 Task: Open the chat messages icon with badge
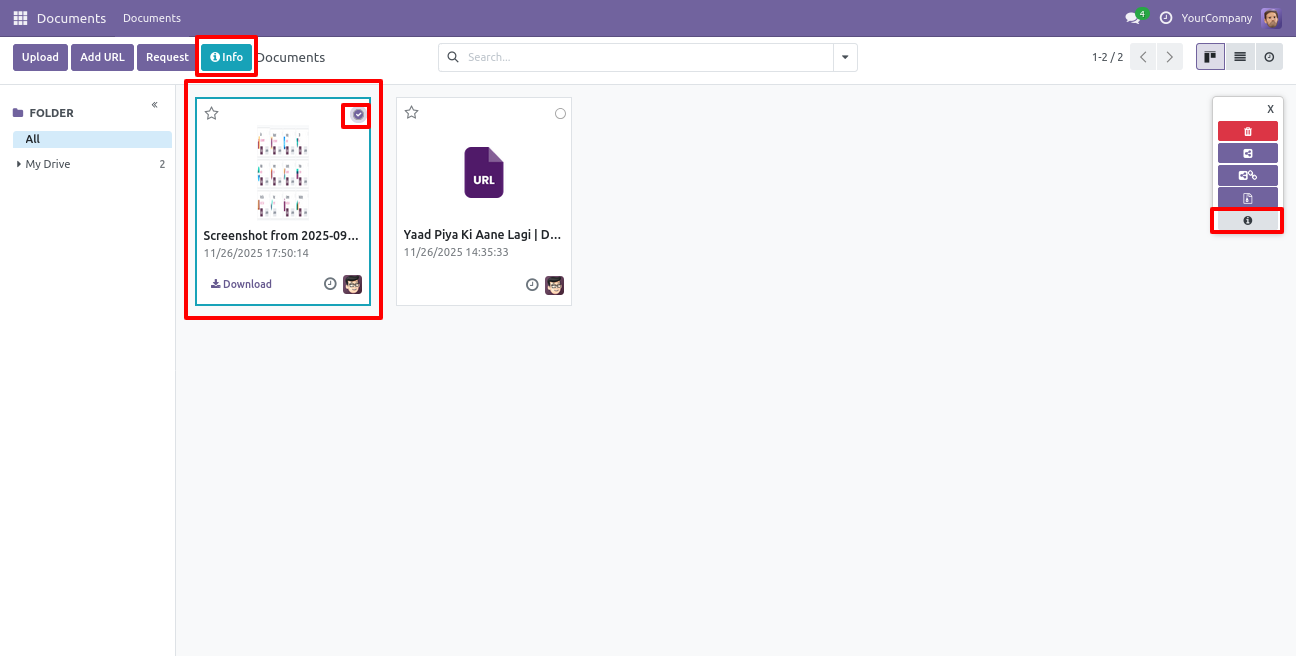tap(1132, 18)
